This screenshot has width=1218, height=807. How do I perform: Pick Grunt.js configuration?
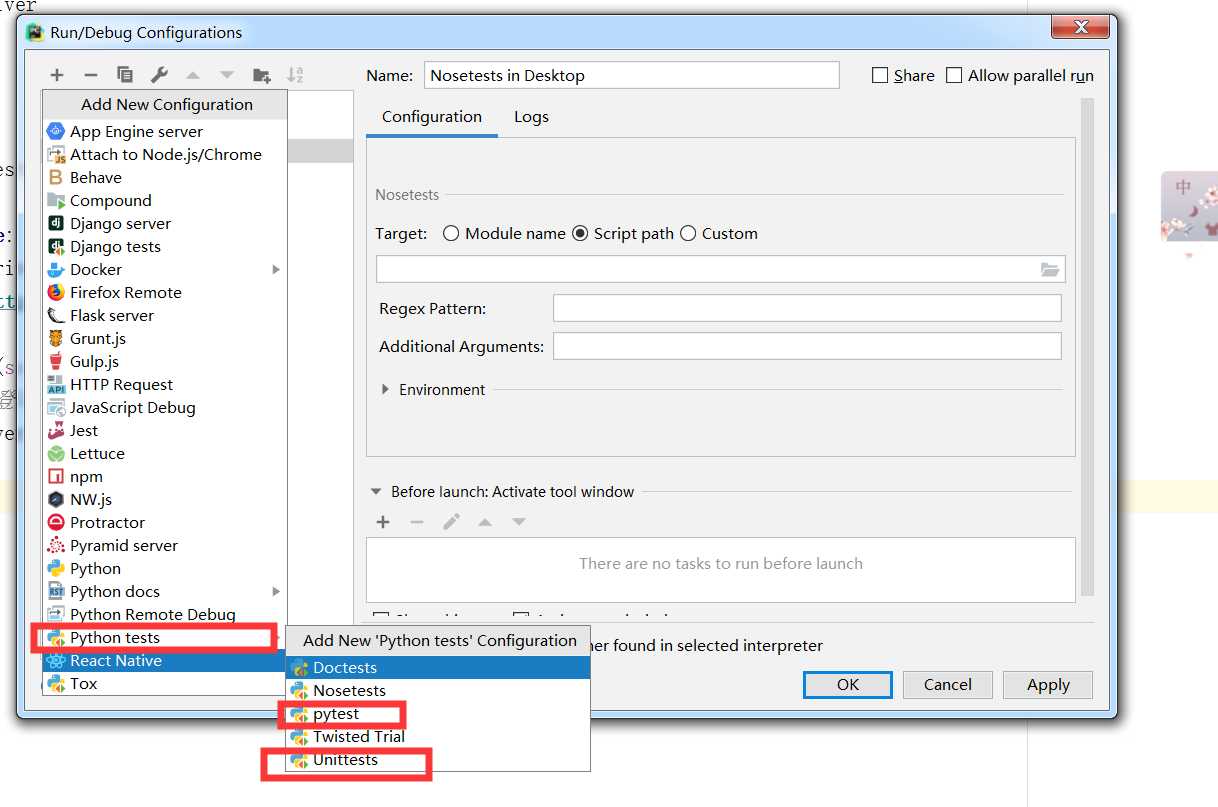click(164, 338)
